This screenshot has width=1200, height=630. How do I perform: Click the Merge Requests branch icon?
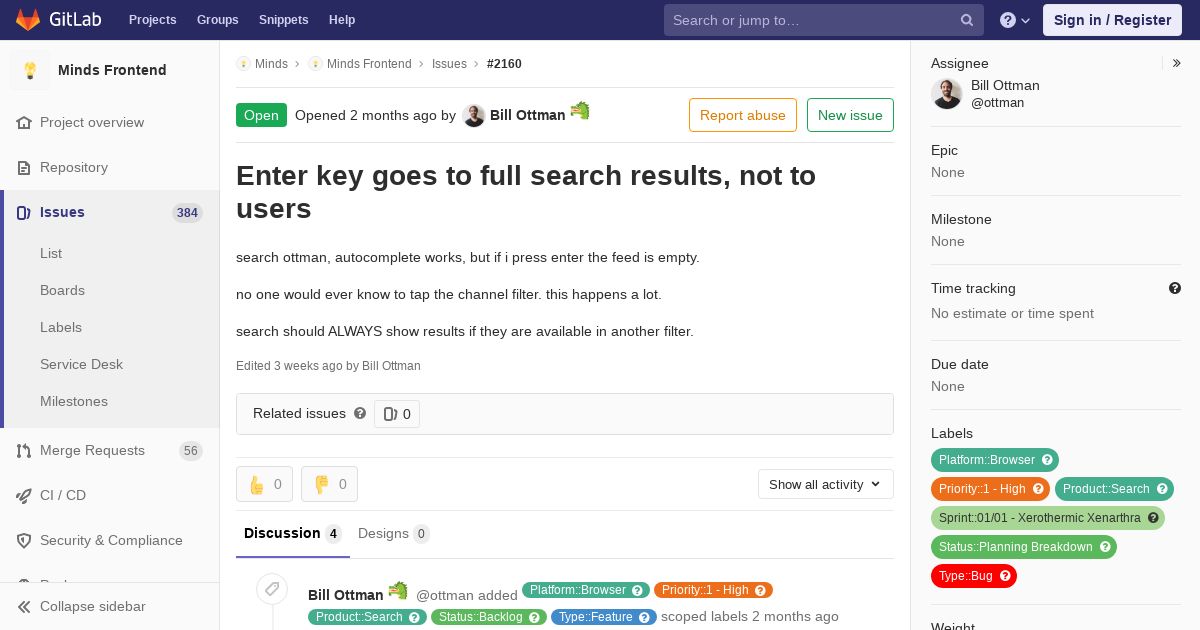pos(24,450)
